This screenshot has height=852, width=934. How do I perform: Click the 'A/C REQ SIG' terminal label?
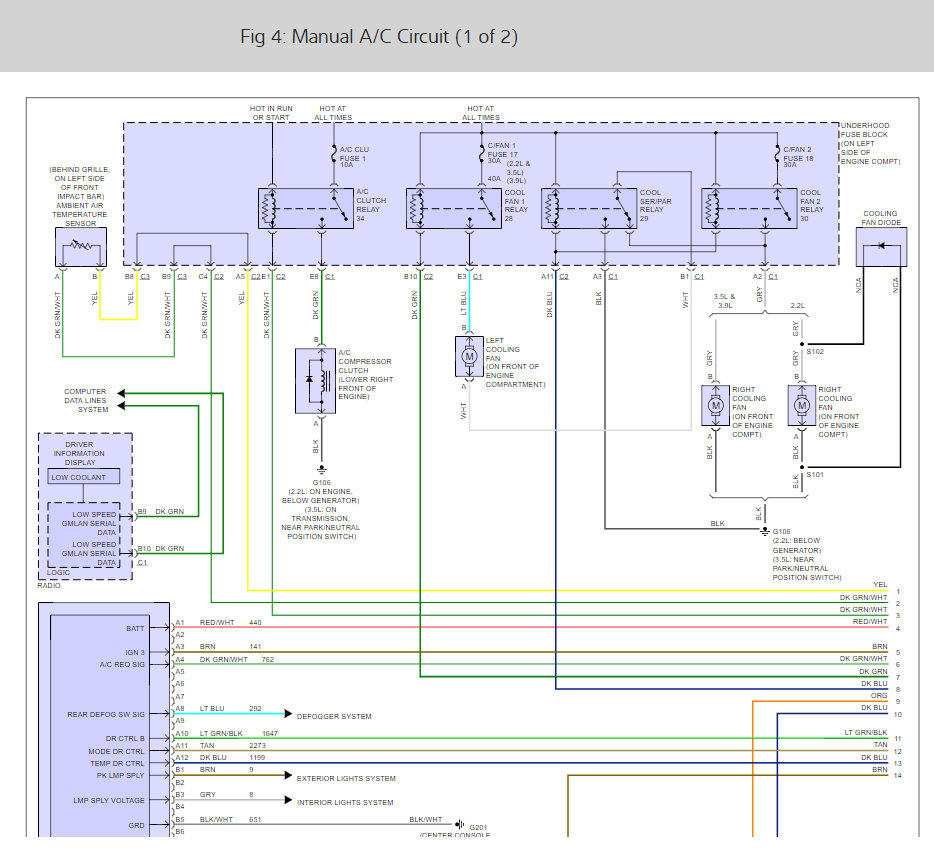pos(122,664)
